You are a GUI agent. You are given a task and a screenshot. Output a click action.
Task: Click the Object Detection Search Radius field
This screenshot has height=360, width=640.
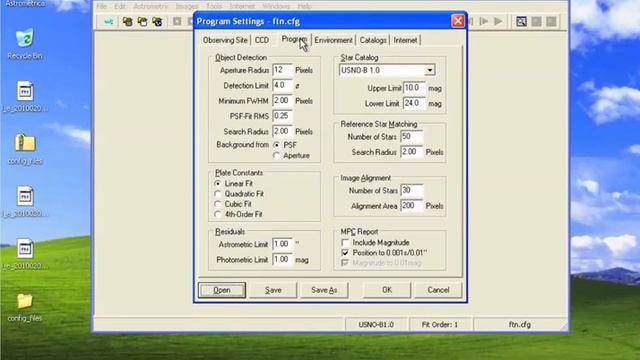282,131
